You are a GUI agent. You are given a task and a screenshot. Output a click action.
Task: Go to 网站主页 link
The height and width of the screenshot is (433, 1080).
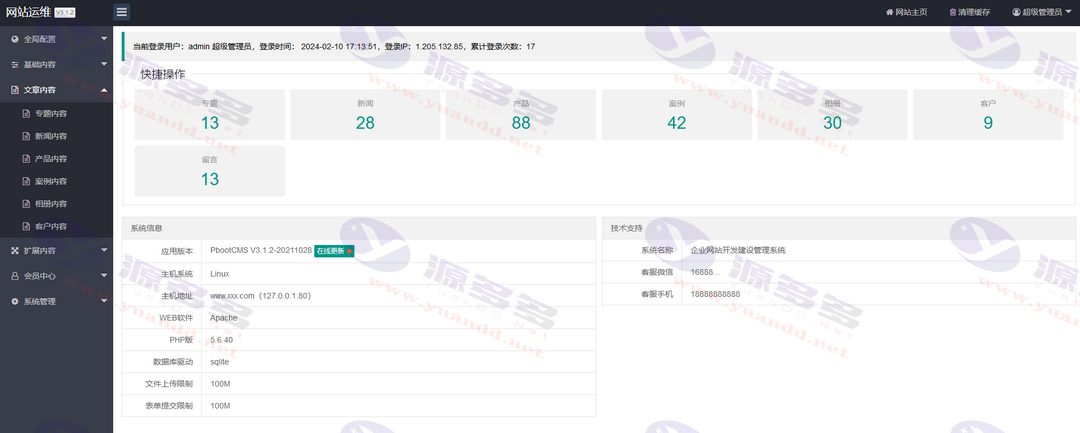pos(906,12)
